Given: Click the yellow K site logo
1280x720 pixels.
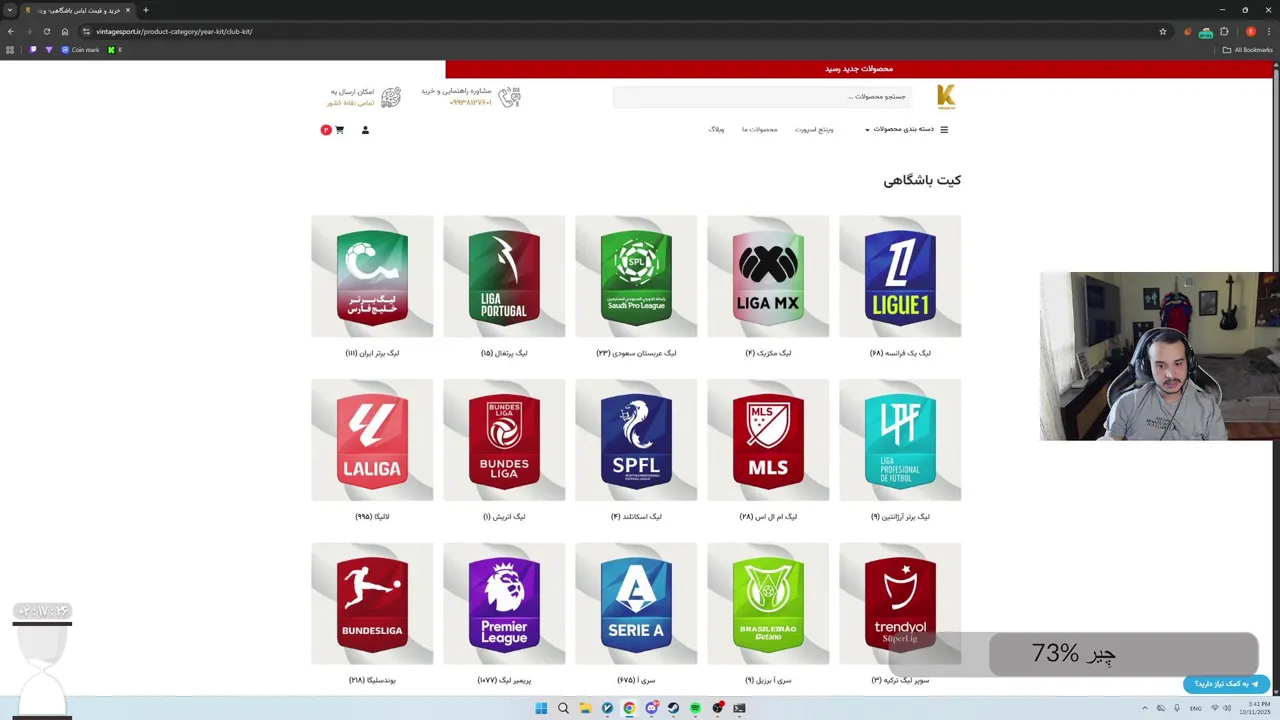Looking at the screenshot, I should click(946, 96).
